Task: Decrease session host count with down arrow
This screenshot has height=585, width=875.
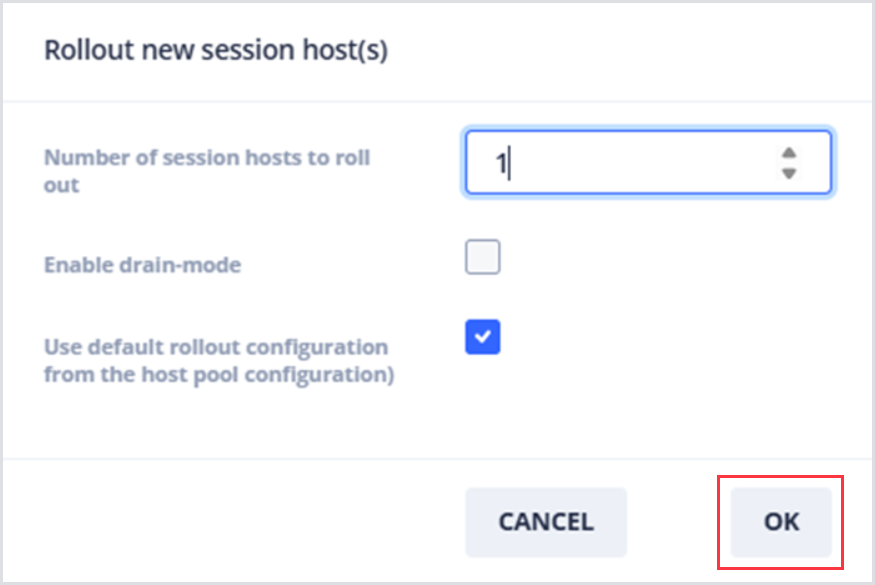Action: tap(789, 173)
